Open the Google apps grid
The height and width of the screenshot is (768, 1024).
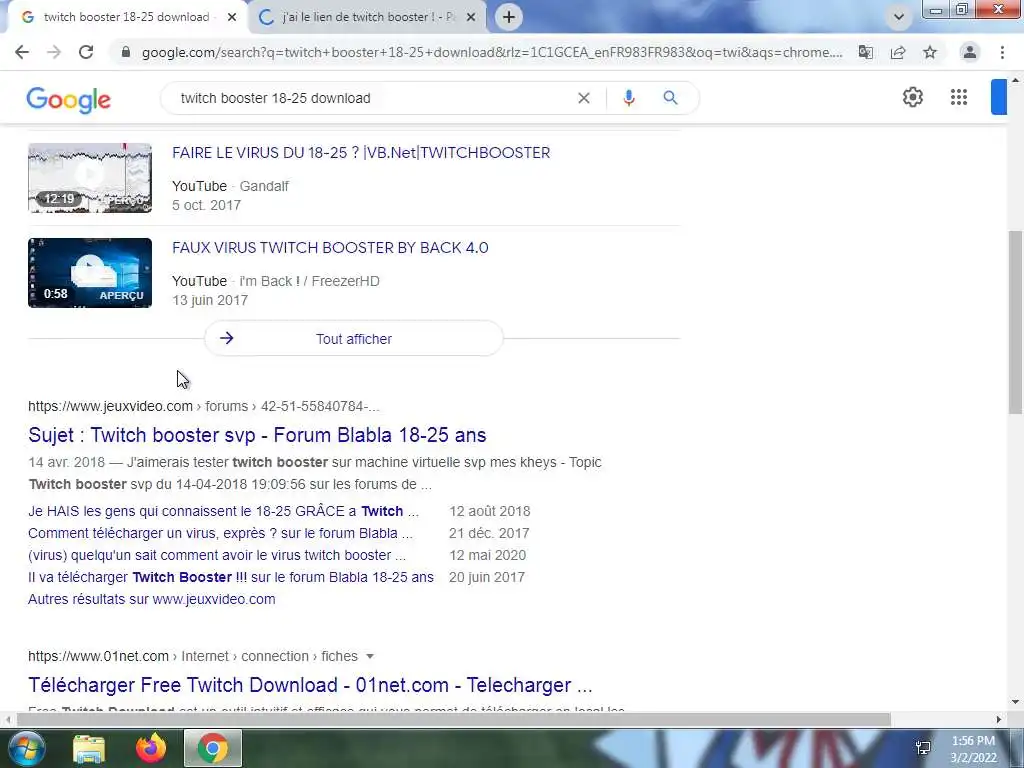[x=959, y=97]
